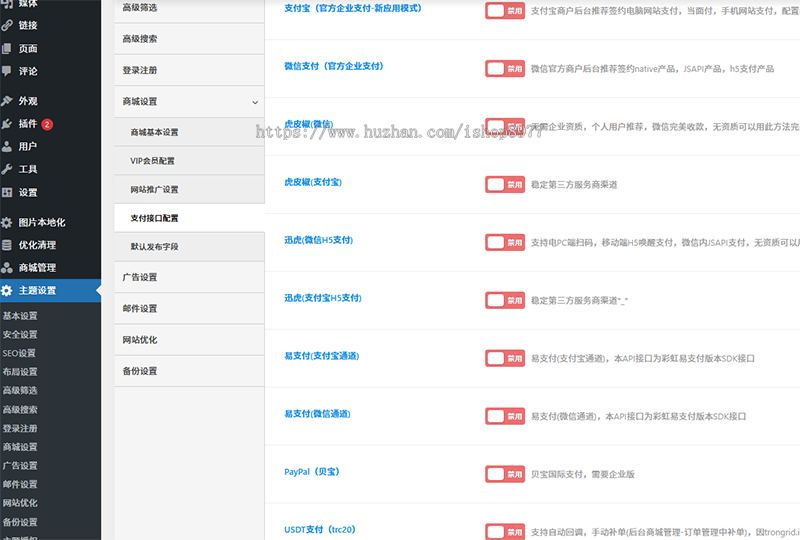Open the 广告设置 settings tab

[189, 277]
